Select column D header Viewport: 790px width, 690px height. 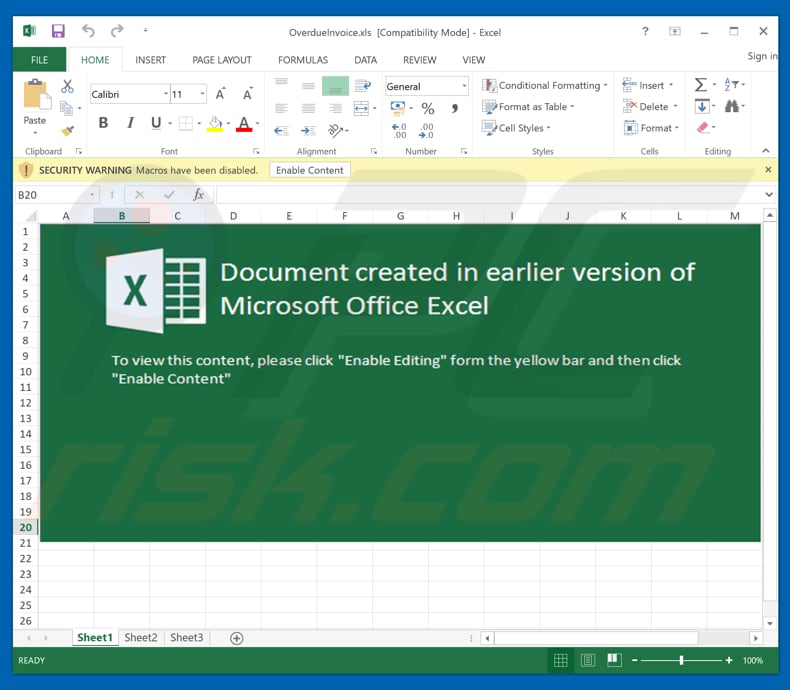coord(233,216)
